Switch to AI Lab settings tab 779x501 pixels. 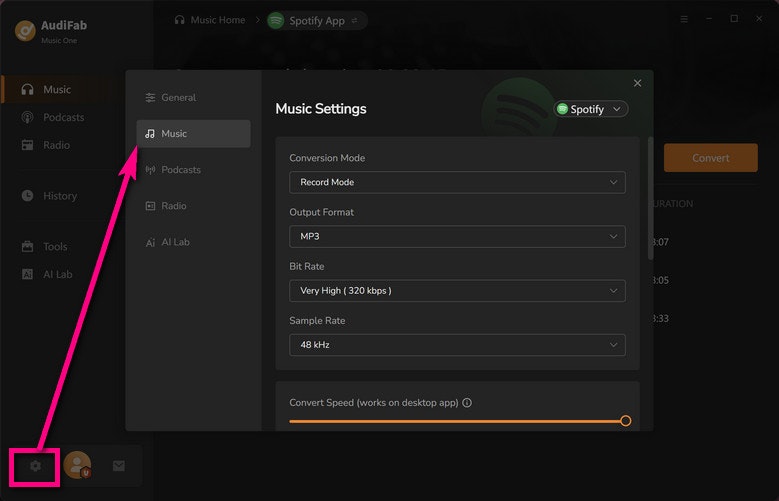pos(193,242)
